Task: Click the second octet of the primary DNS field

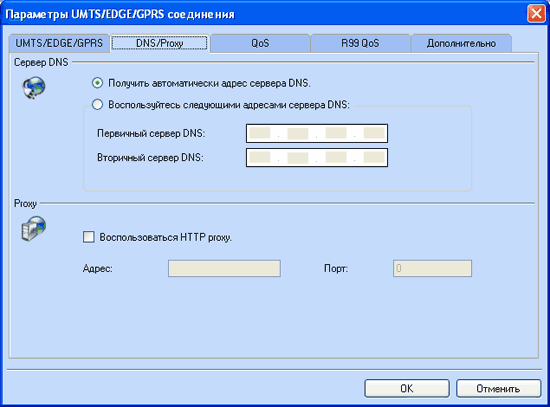Action: (298, 133)
